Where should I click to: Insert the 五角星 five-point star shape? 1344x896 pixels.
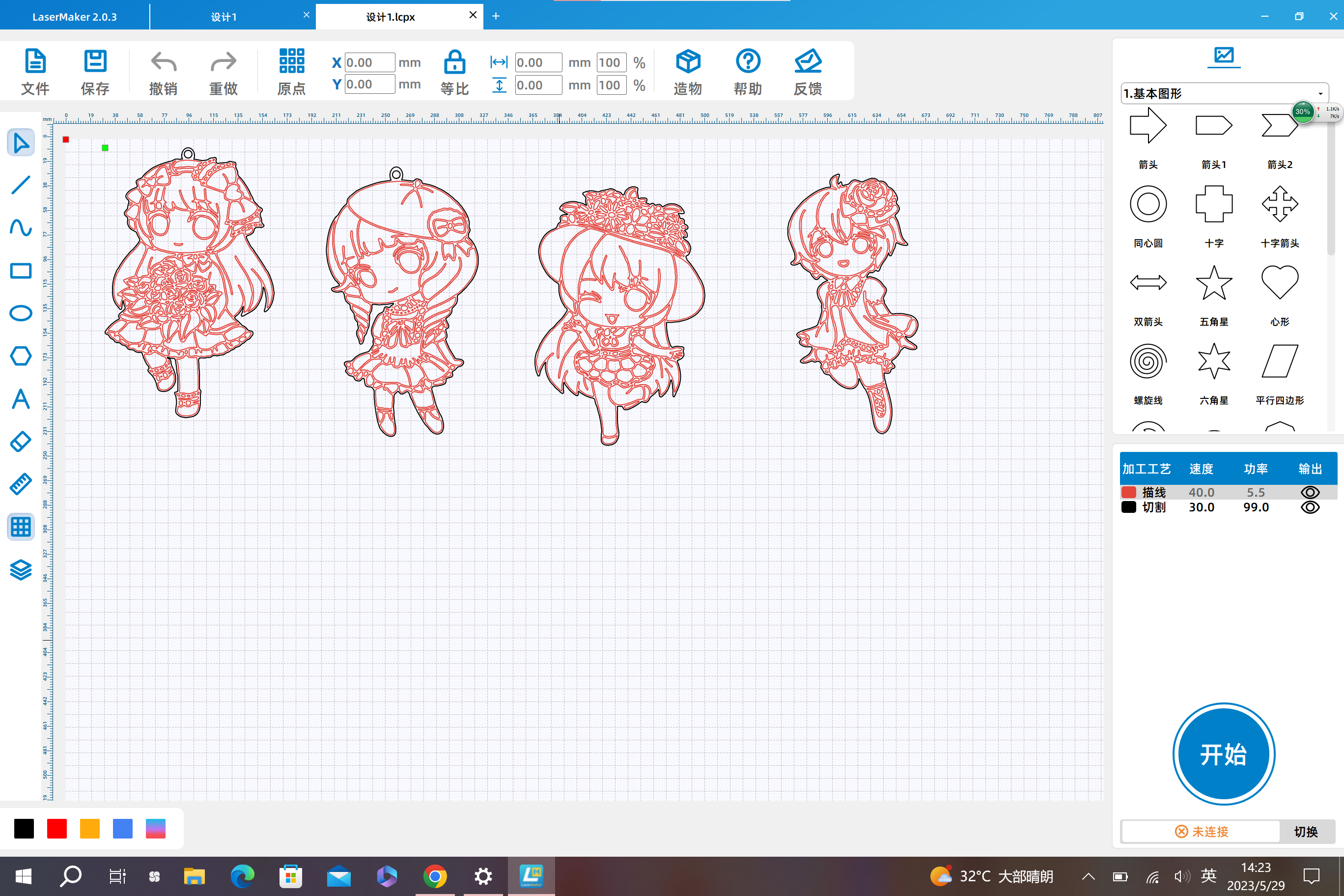tap(1214, 282)
